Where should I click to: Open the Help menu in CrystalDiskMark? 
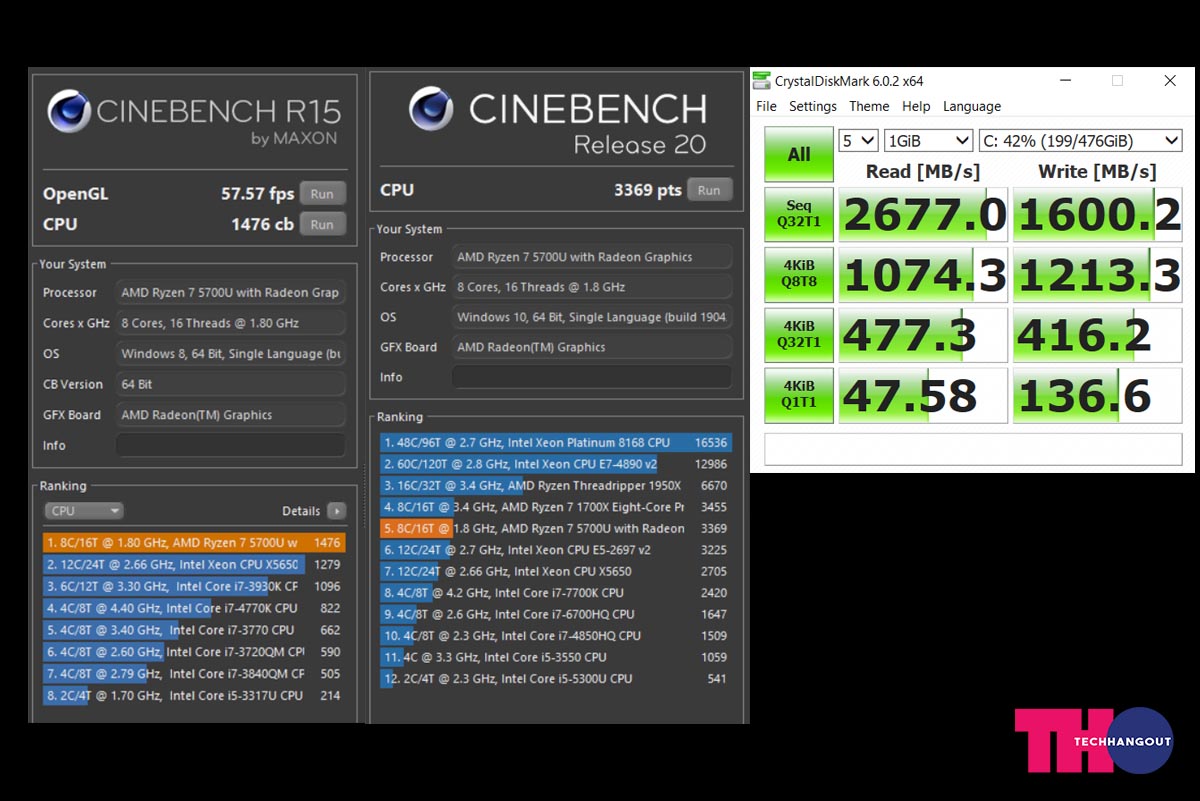[x=916, y=106]
